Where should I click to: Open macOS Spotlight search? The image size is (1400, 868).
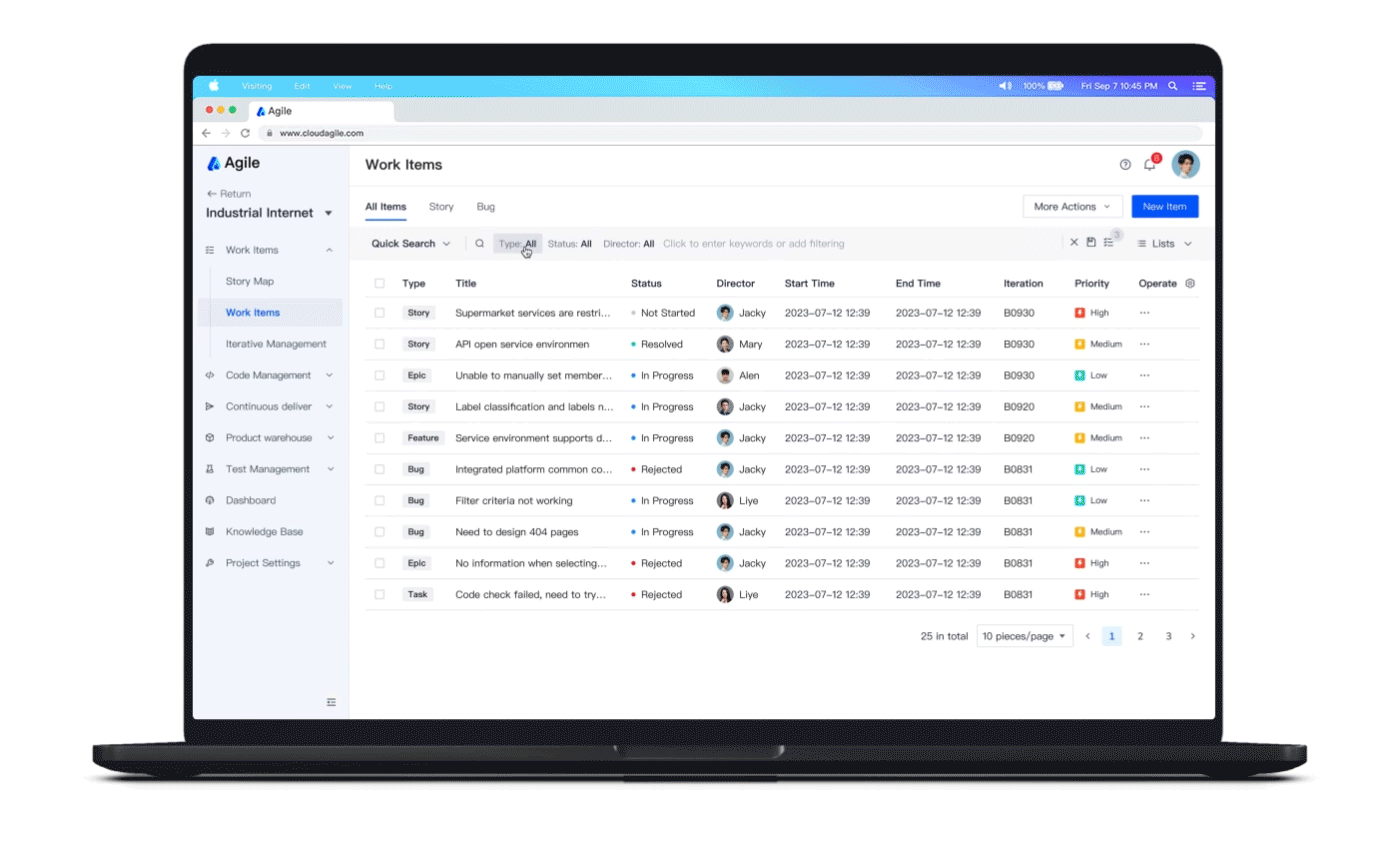[x=1173, y=86]
